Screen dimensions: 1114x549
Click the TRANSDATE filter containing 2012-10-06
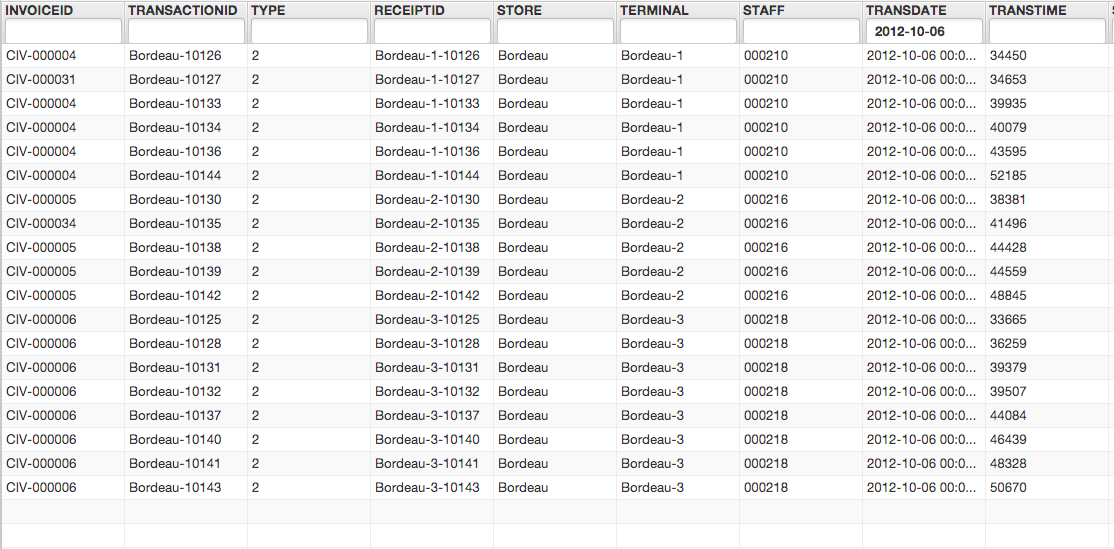pos(922,31)
